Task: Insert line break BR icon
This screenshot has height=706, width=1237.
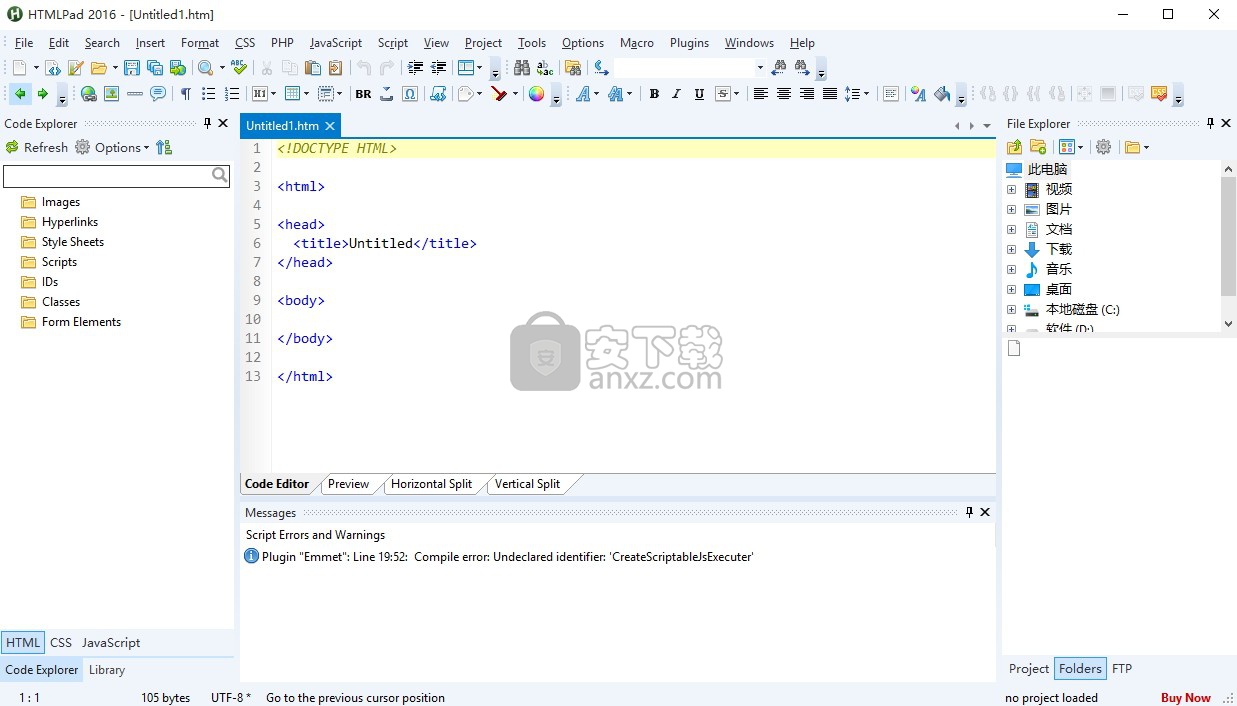Action: point(363,94)
